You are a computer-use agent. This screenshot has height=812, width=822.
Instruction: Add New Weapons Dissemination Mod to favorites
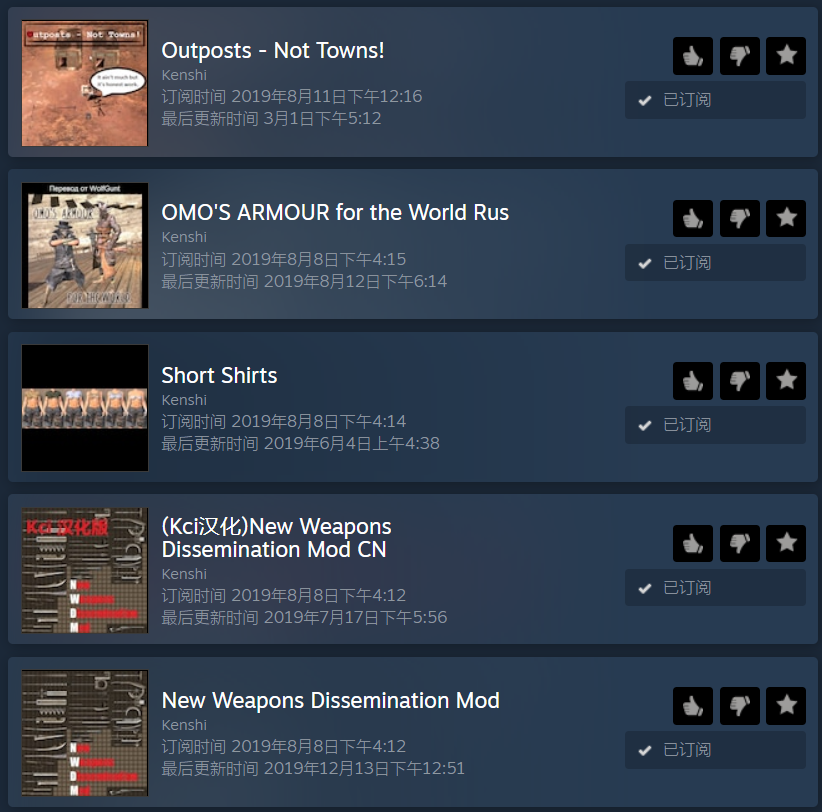click(x=785, y=706)
